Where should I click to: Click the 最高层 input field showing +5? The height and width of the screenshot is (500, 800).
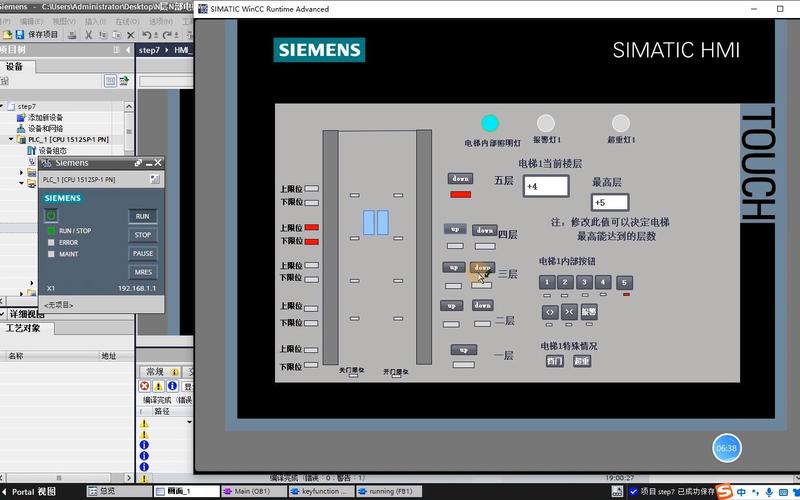[609, 202]
